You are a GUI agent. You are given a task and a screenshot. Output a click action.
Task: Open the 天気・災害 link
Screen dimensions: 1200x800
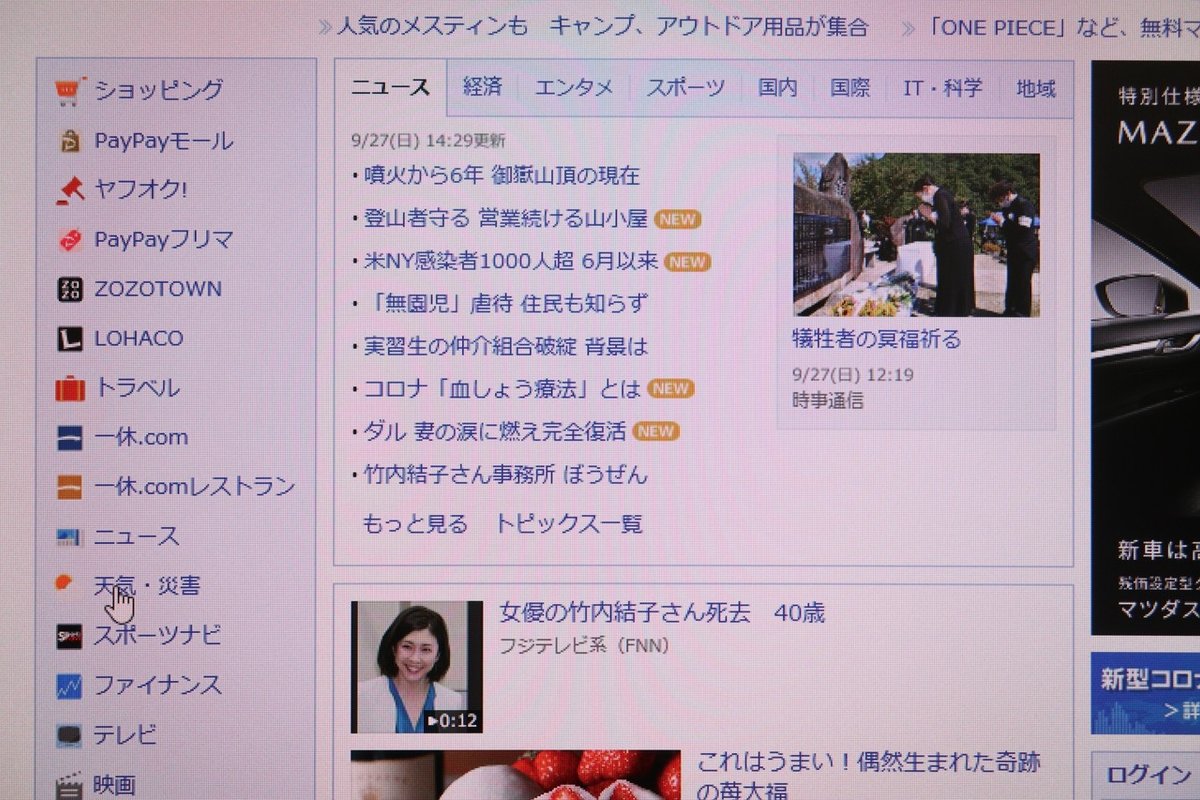coord(147,586)
